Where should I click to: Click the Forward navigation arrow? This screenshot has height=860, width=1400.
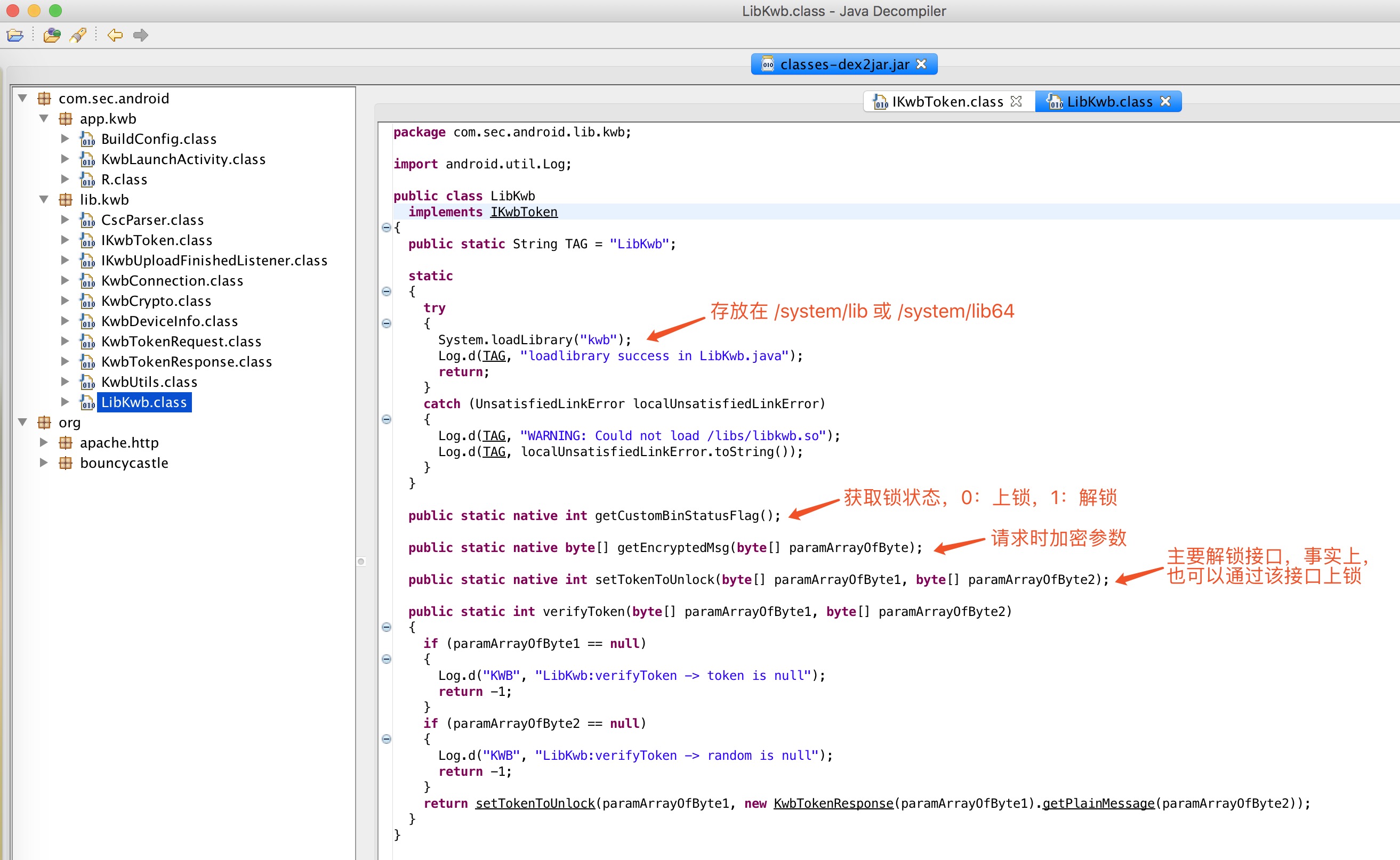click(141, 35)
